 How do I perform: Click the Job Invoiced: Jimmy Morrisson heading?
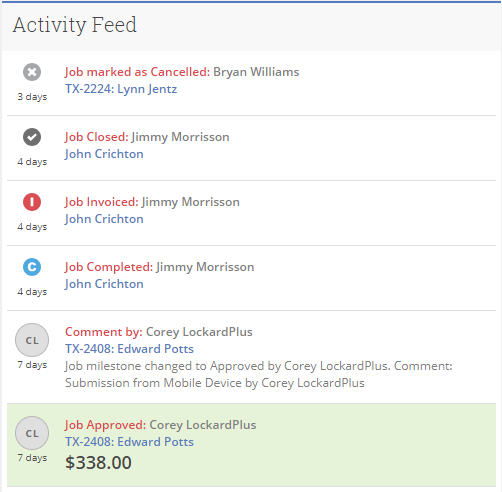click(152, 202)
